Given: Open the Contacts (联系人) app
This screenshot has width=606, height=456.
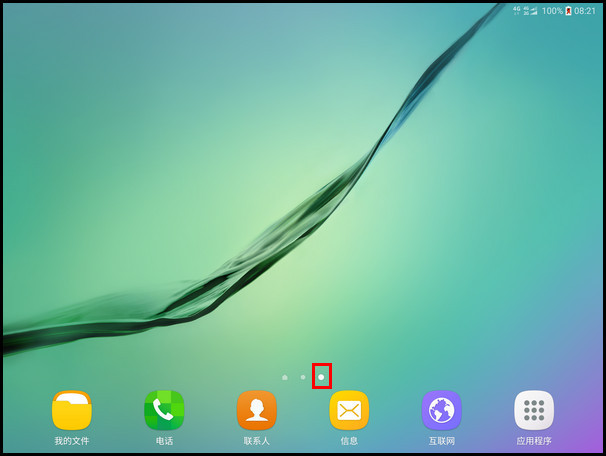Looking at the screenshot, I should click(x=257, y=410).
